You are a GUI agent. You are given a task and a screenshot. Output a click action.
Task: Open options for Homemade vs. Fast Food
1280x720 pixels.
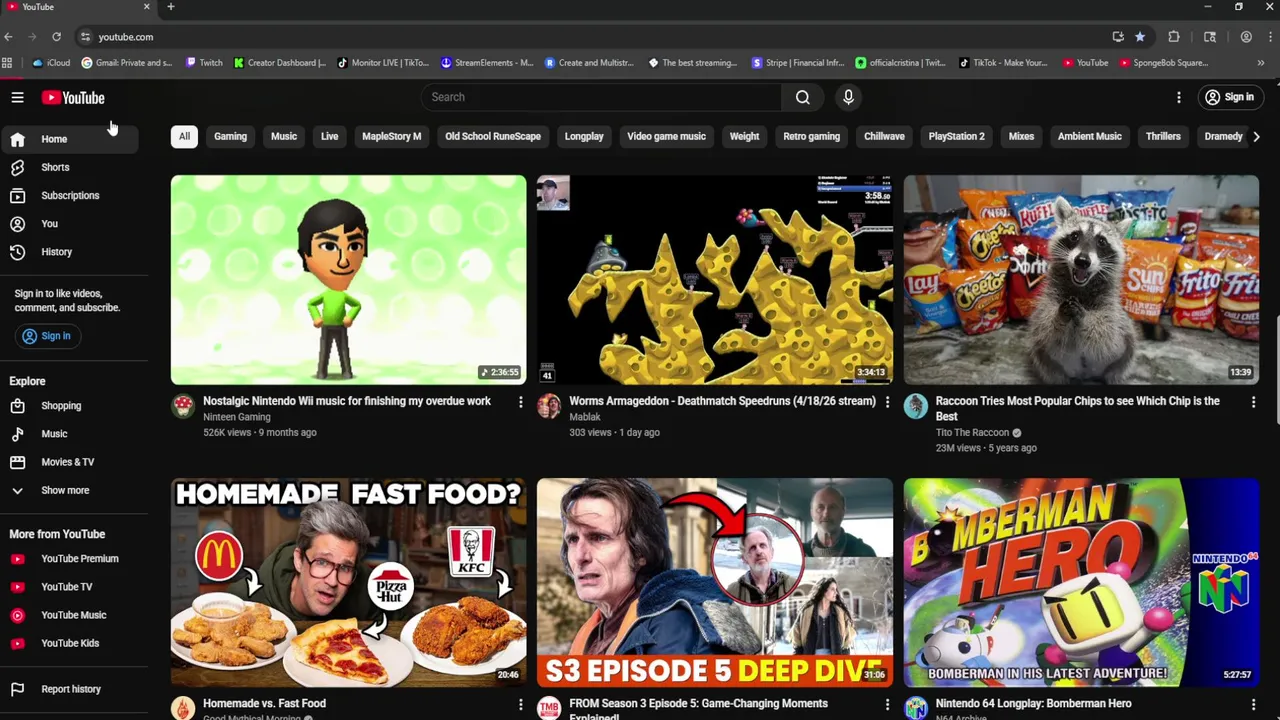(520, 705)
